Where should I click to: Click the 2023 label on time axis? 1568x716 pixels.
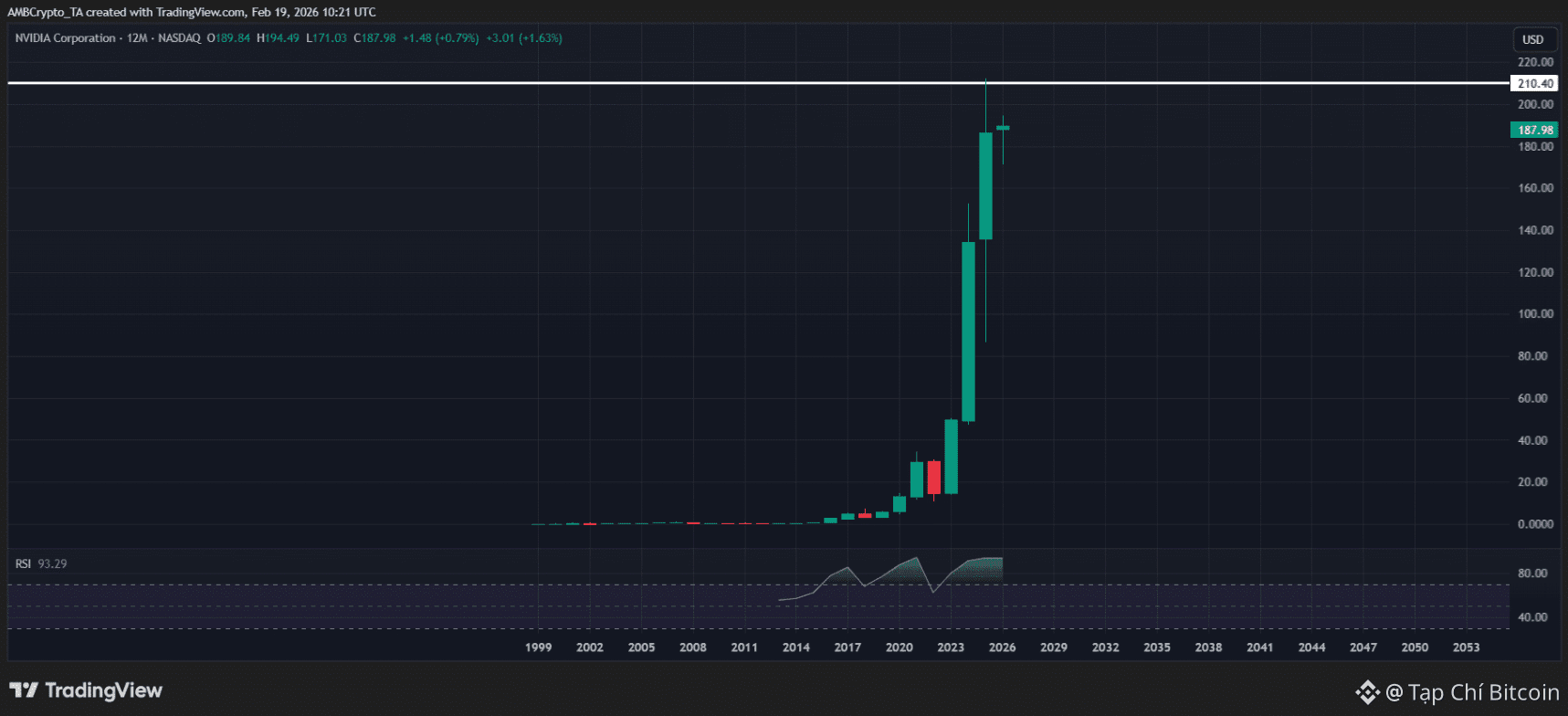click(951, 648)
